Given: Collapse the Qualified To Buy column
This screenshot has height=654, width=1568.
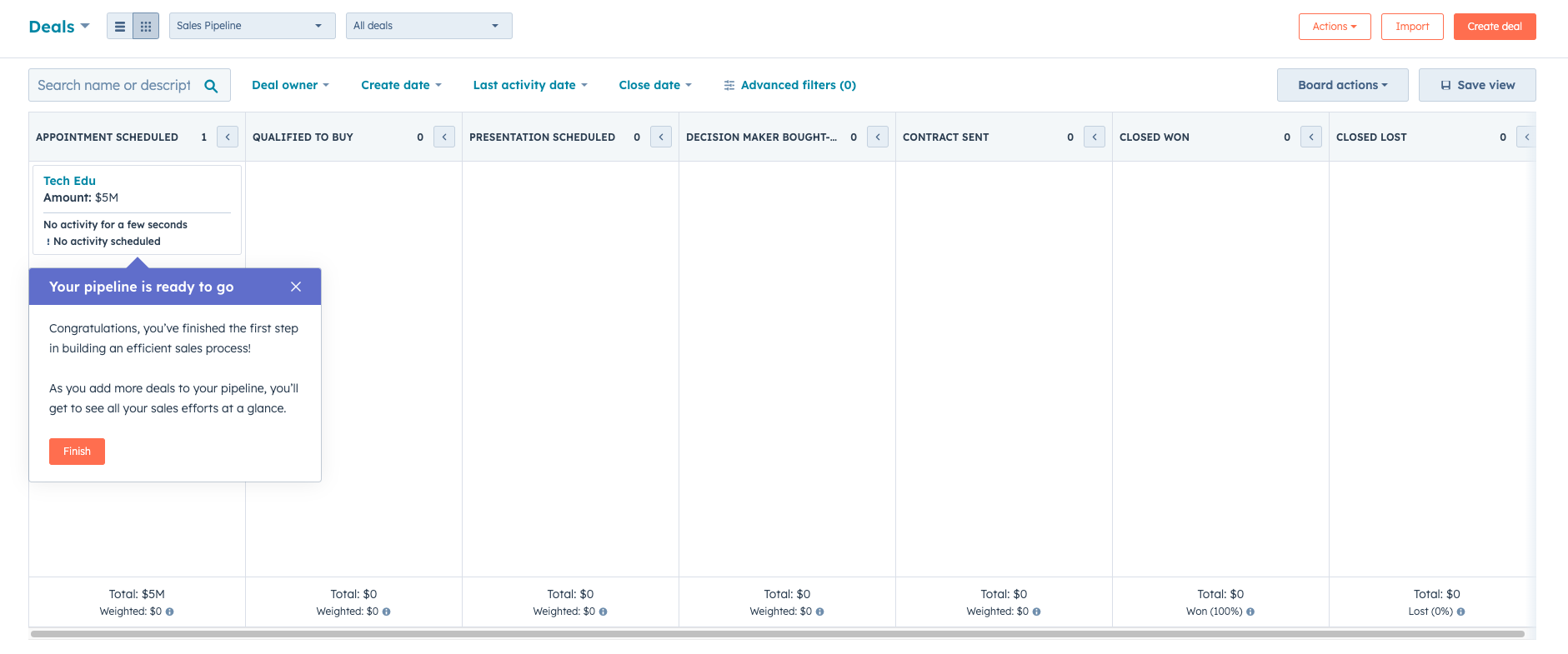Looking at the screenshot, I should (x=444, y=137).
